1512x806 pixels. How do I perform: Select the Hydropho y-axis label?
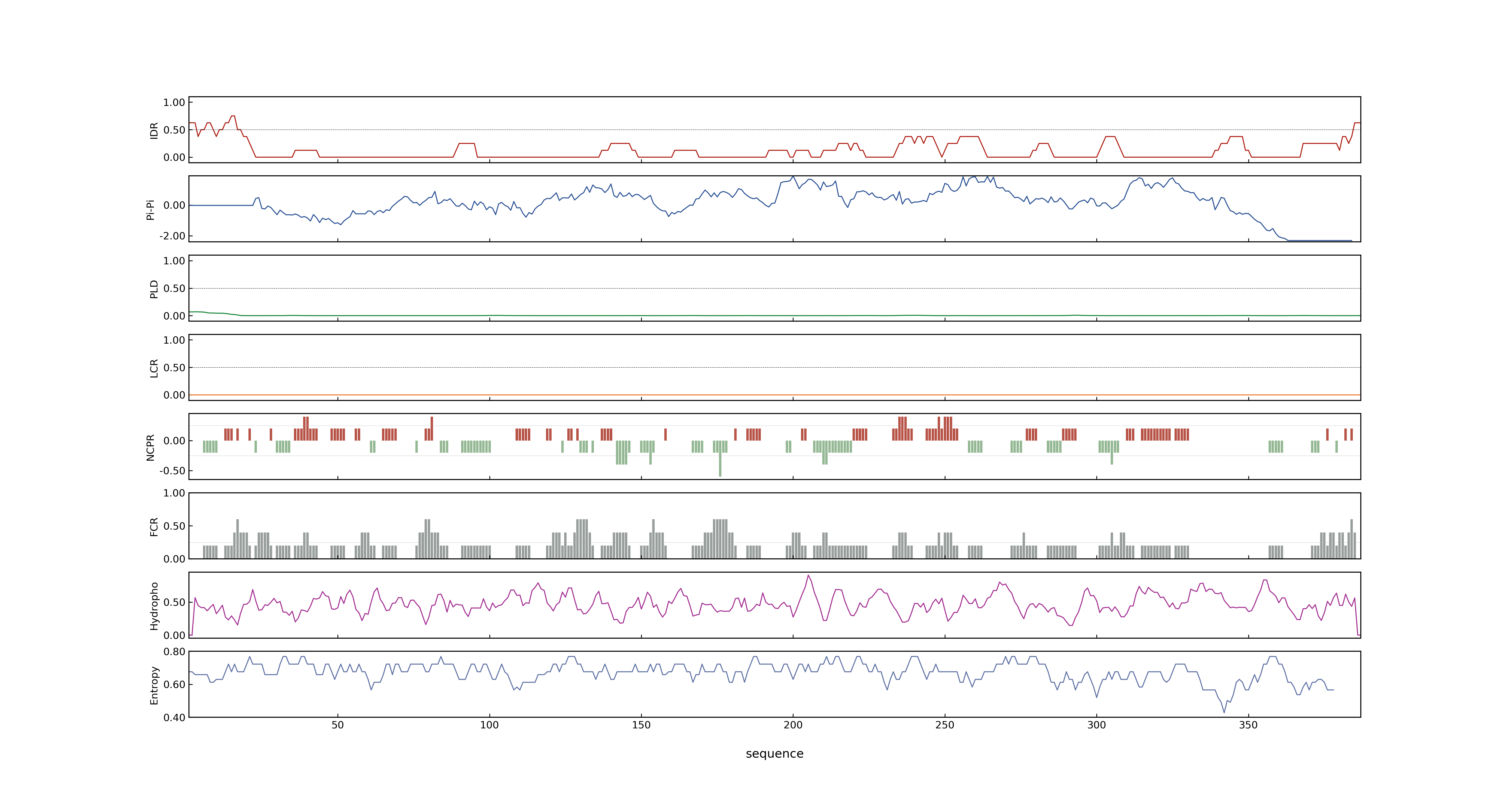(x=154, y=606)
